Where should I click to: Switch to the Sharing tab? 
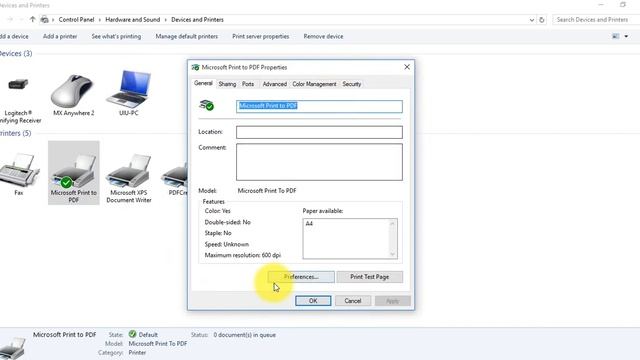tap(227, 84)
